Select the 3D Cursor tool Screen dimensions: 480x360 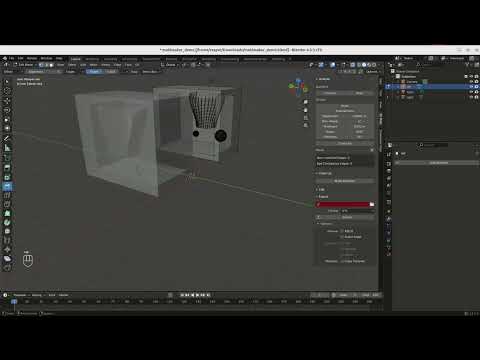(x=7, y=91)
